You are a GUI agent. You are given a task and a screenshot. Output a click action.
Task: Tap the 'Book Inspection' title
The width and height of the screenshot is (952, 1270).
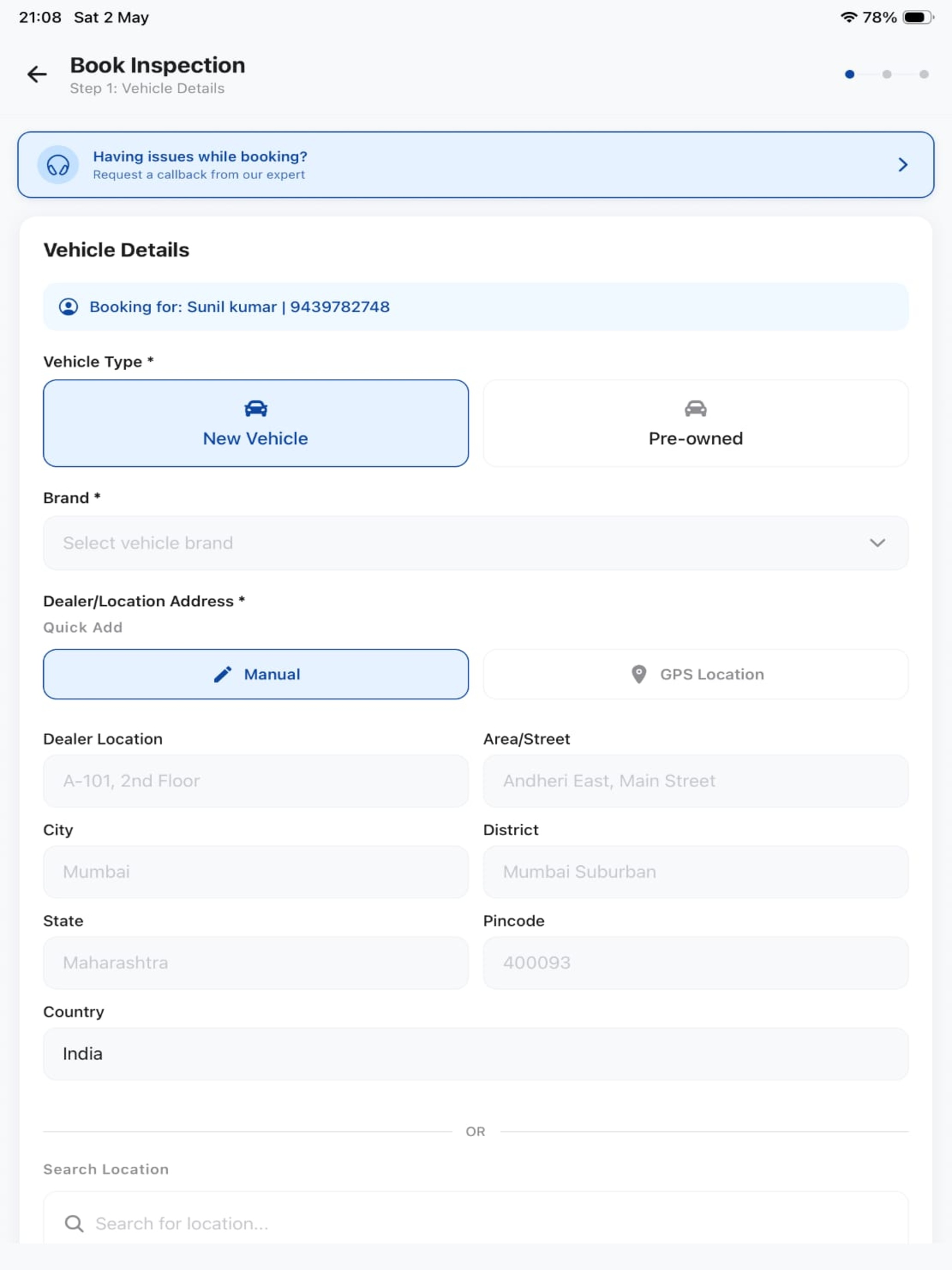click(x=158, y=66)
